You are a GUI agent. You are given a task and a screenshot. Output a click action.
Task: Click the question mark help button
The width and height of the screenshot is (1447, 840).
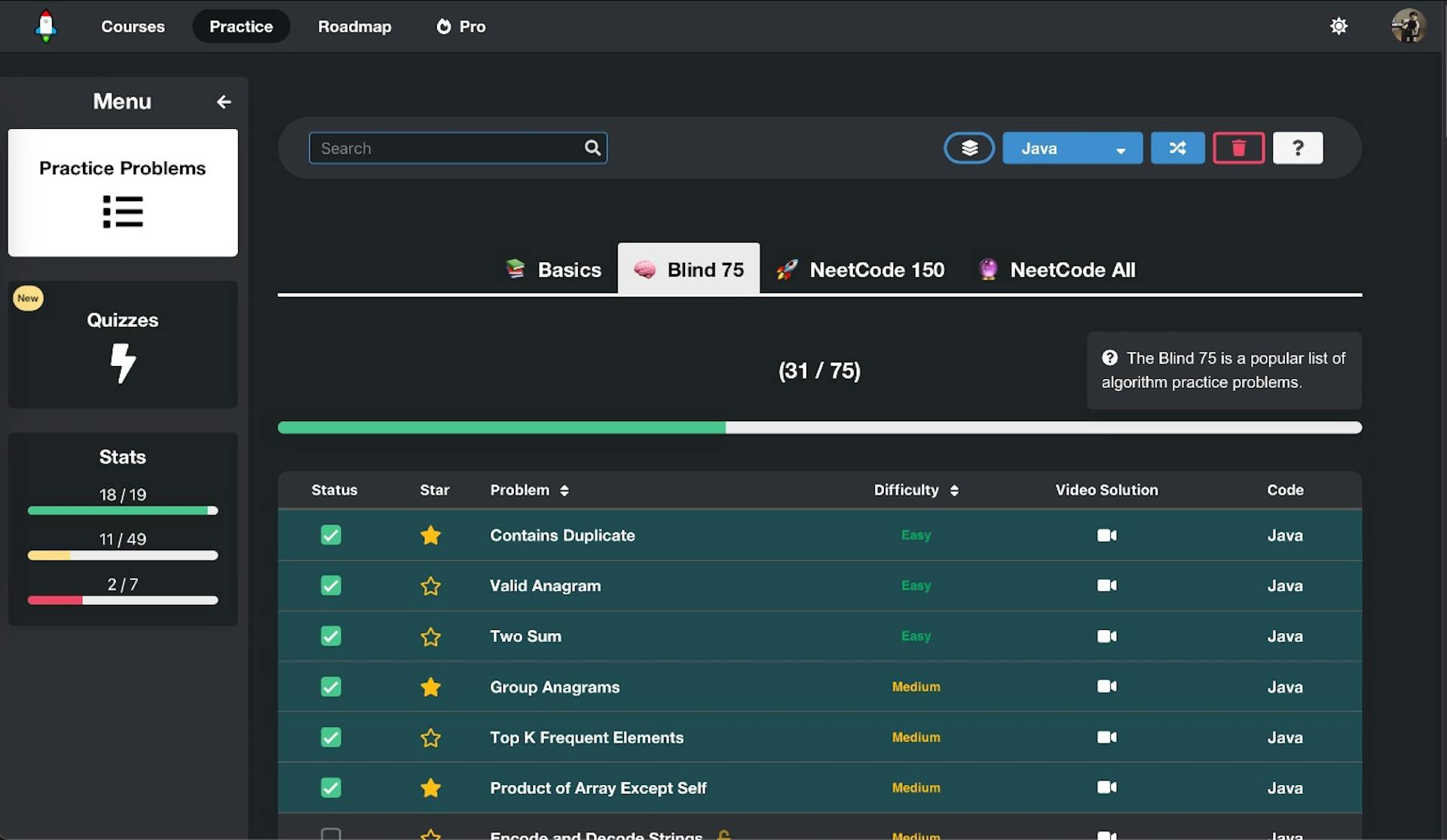pyautogui.click(x=1297, y=148)
